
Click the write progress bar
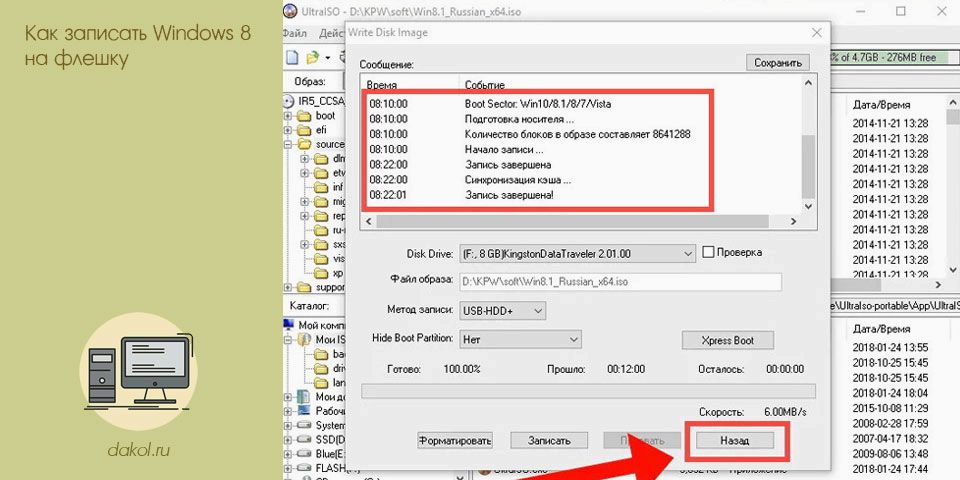point(588,391)
